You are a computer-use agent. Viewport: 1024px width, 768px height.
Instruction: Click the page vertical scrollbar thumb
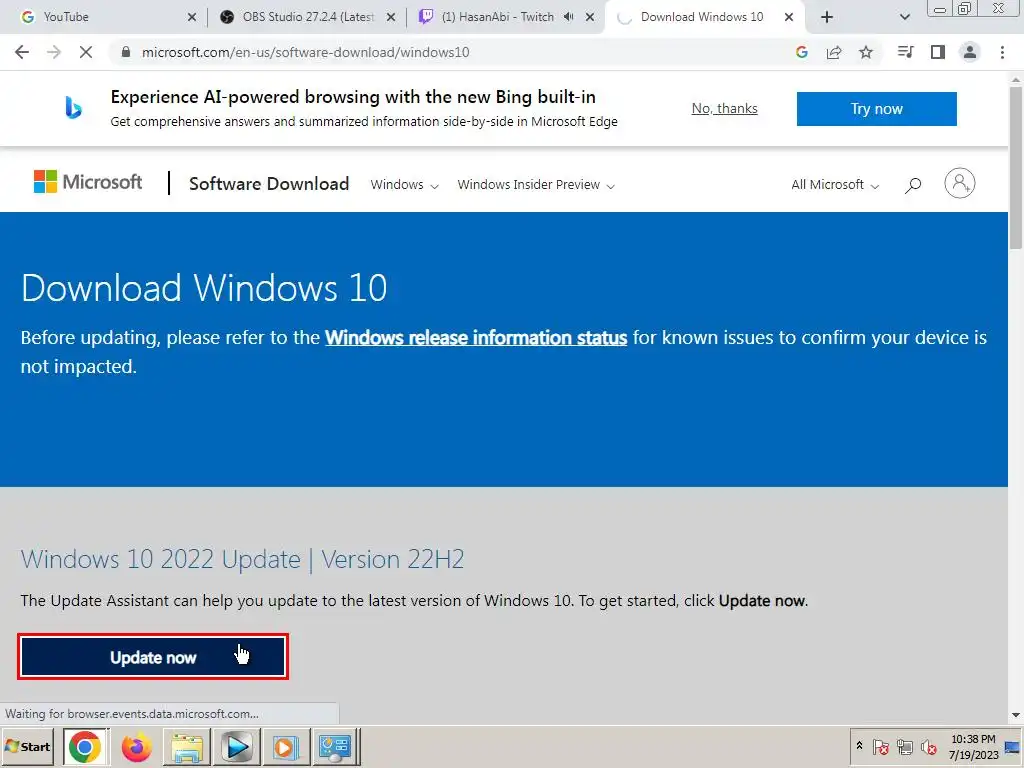tap(1016, 167)
